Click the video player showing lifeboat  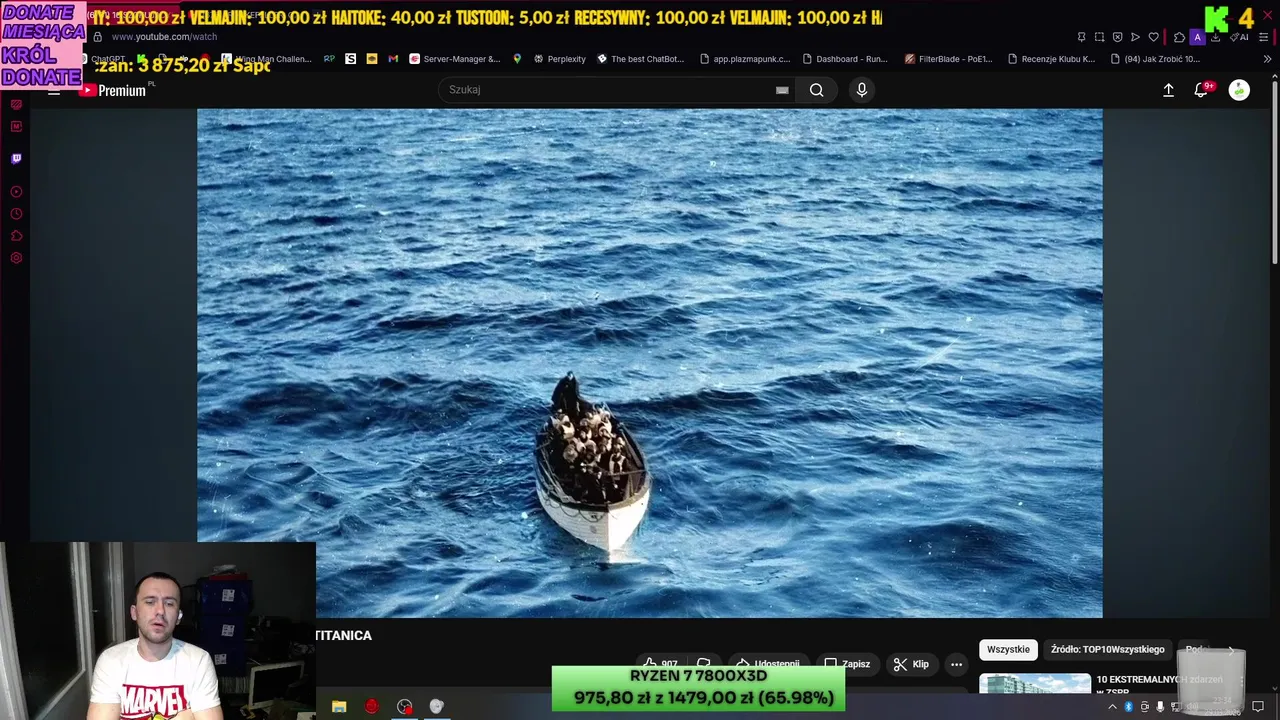(650, 363)
